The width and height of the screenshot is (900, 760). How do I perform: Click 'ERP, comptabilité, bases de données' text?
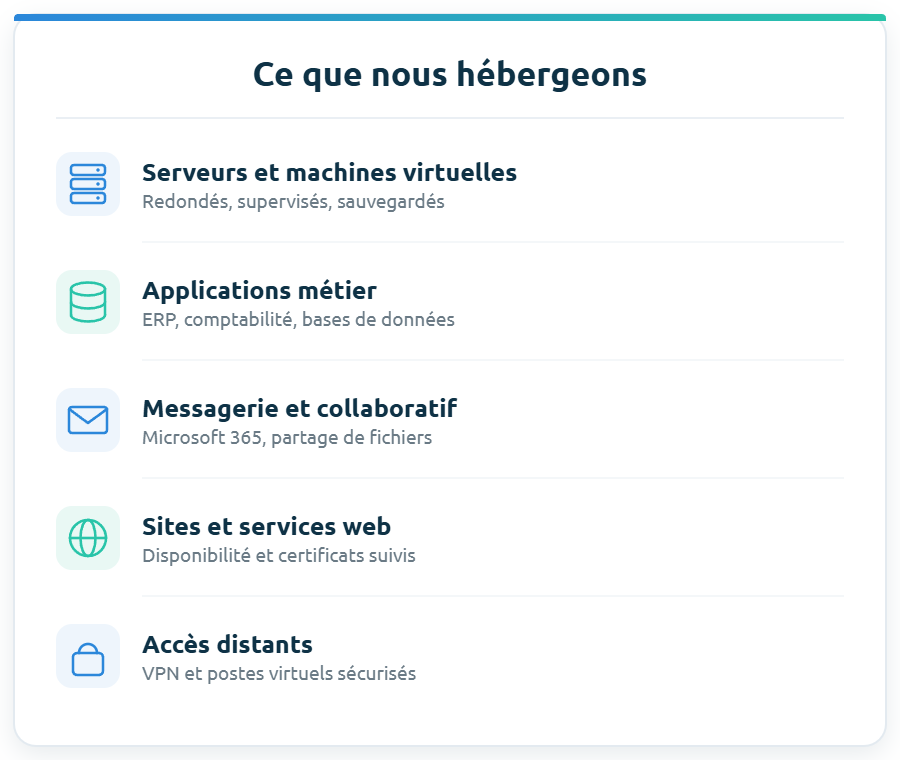(x=298, y=320)
